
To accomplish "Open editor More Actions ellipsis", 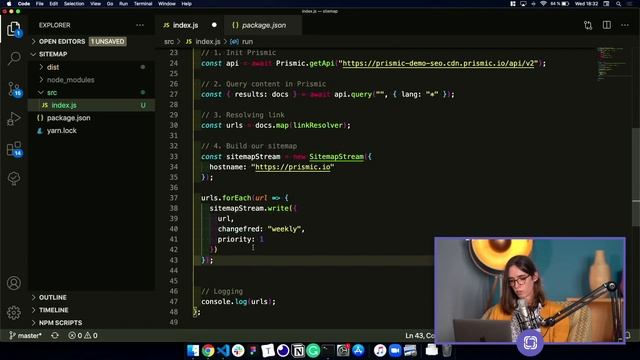I will [625, 25].
